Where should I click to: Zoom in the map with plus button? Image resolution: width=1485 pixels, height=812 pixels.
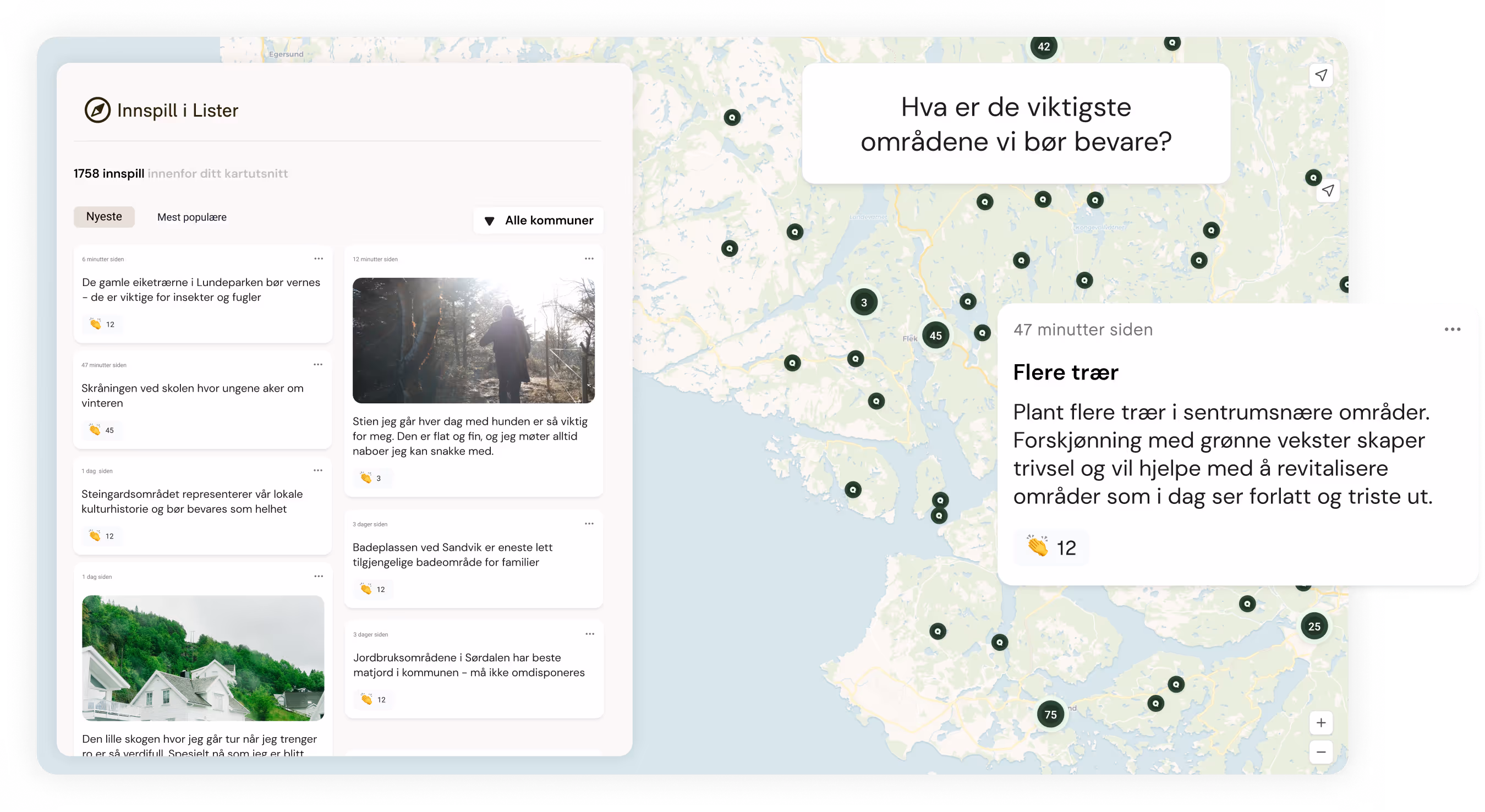click(1320, 723)
